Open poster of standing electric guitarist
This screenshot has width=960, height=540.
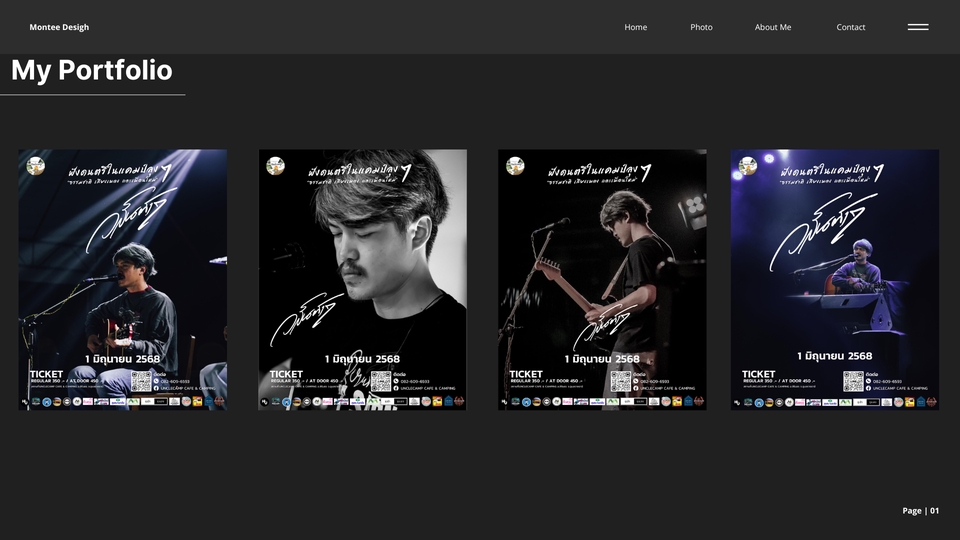click(x=602, y=280)
